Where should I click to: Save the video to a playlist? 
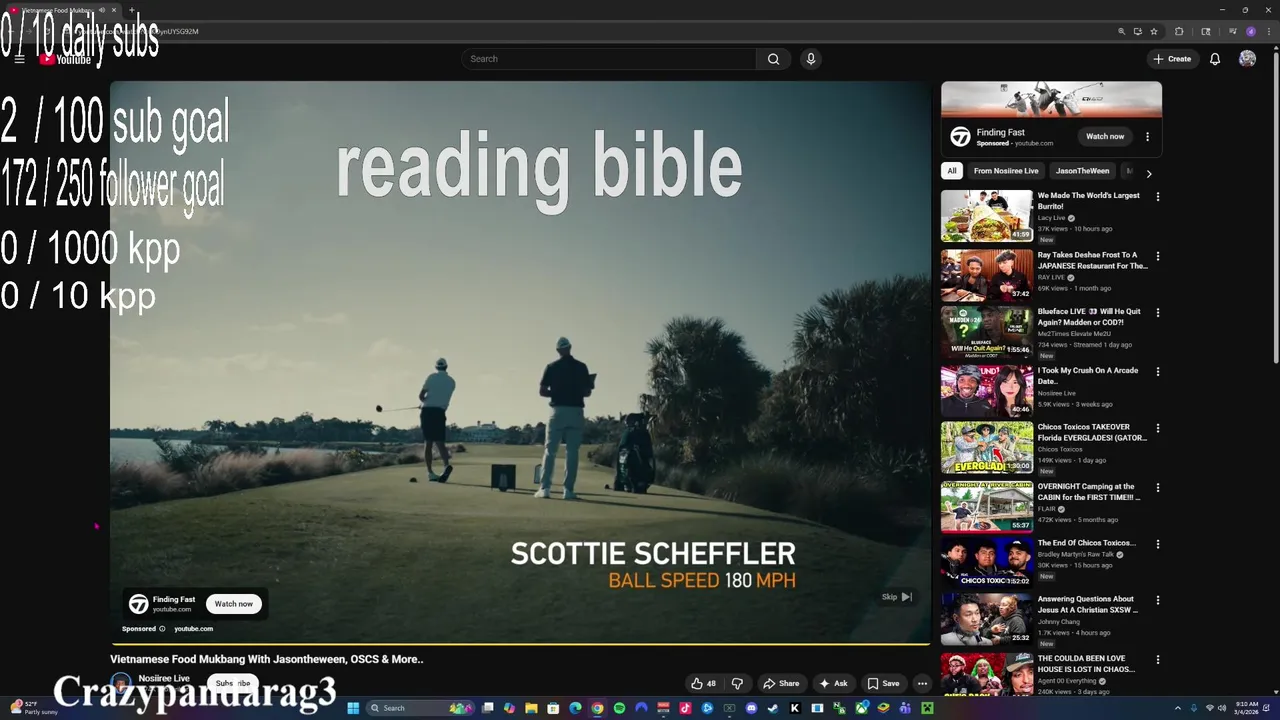point(883,684)
